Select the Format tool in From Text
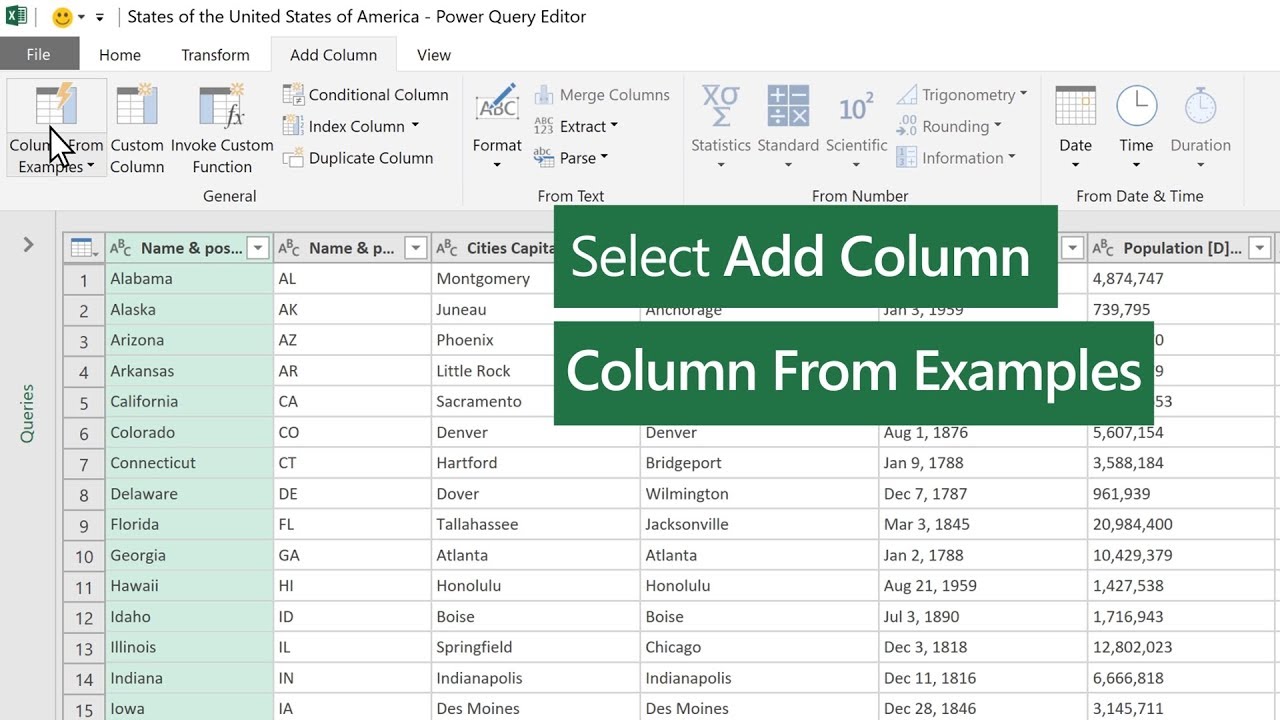The height and width of the screenshot is (720, 1280). [x=497, y=125]
